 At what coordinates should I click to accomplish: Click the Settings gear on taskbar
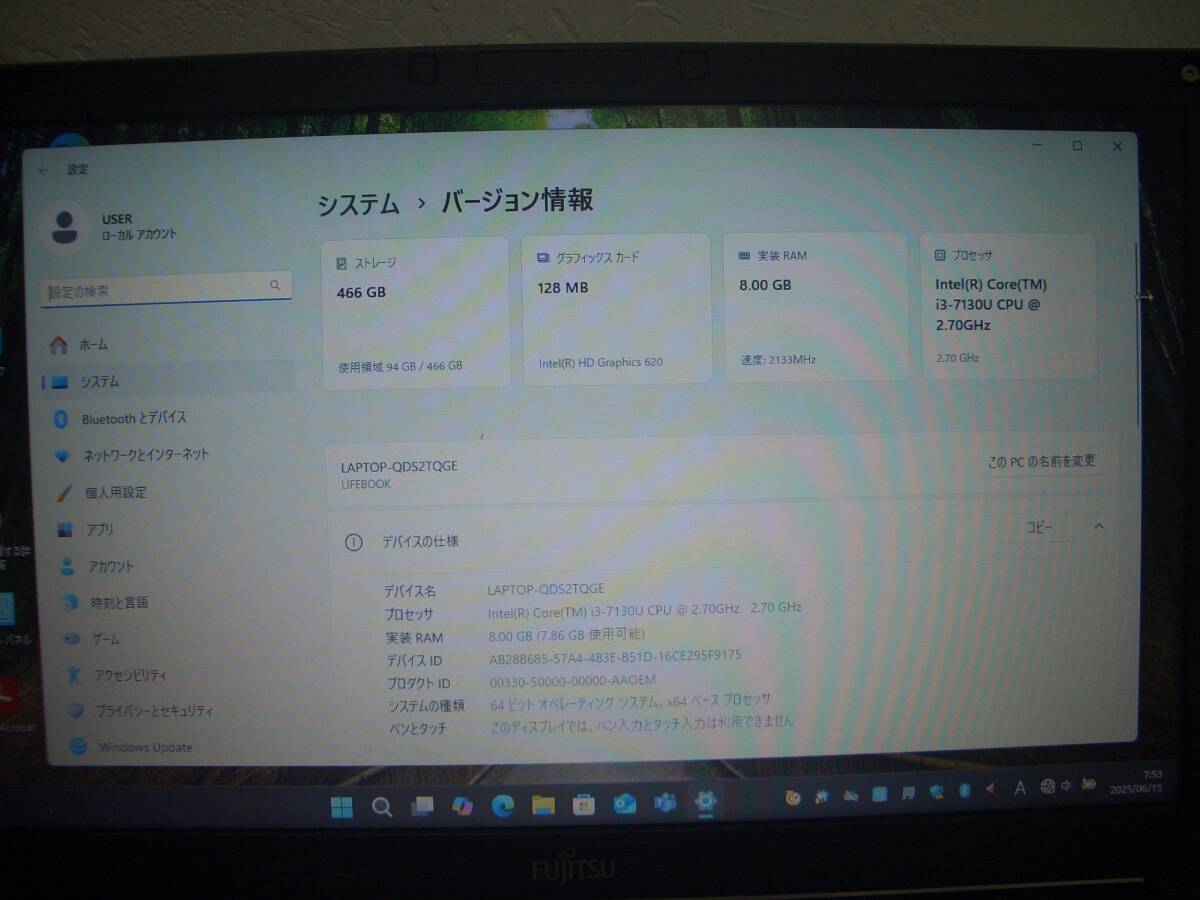pos(706,801)
